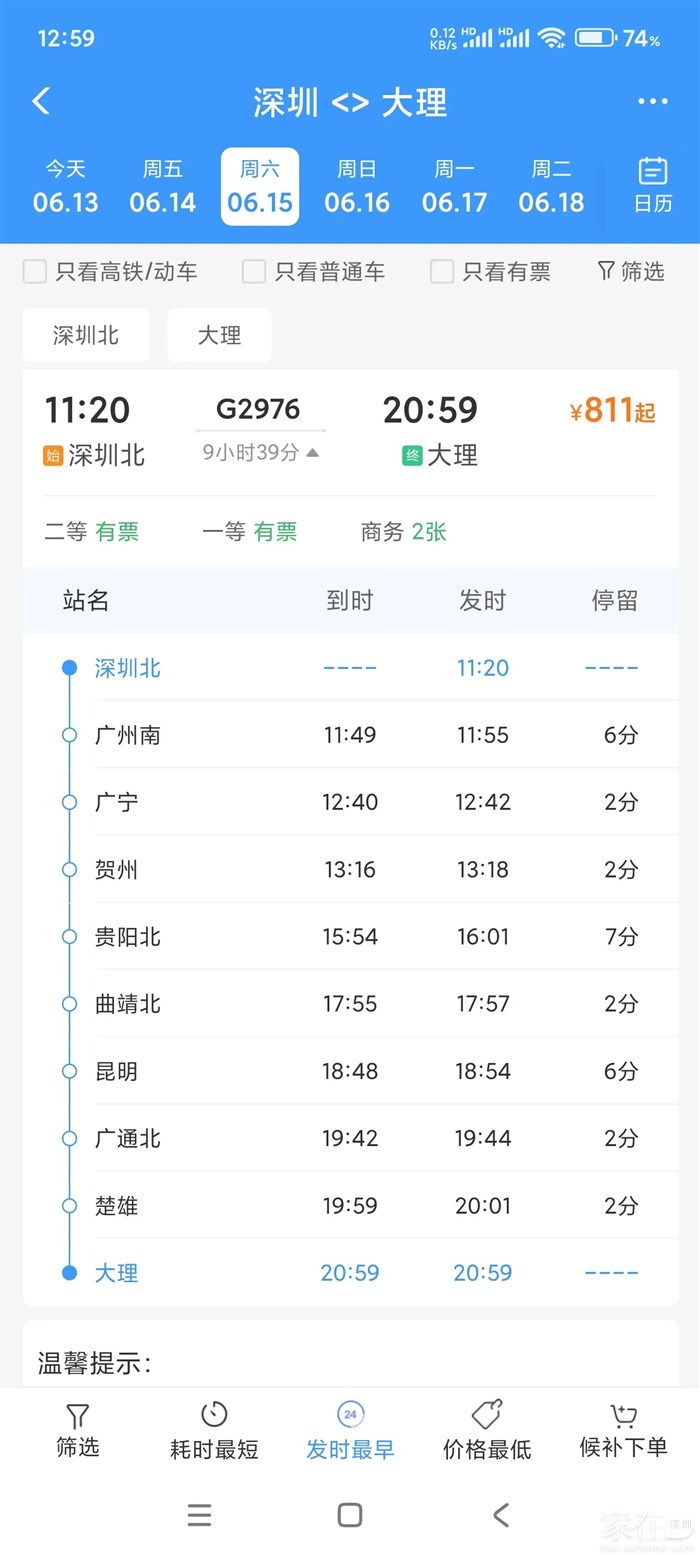
Task: Tap the ¥811起 price
Action: [x=612, y=411]
